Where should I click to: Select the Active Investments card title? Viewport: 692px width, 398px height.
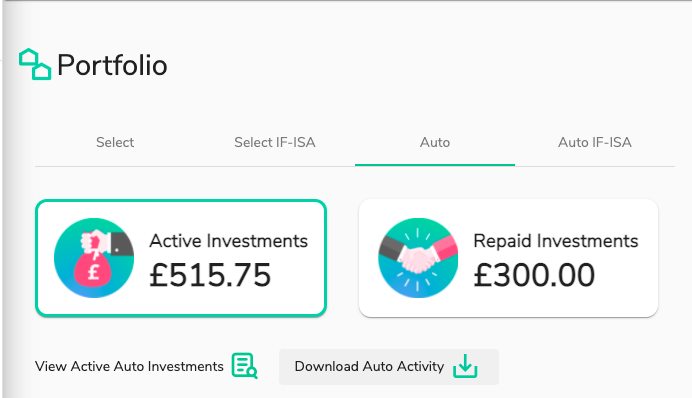[229, 241]
